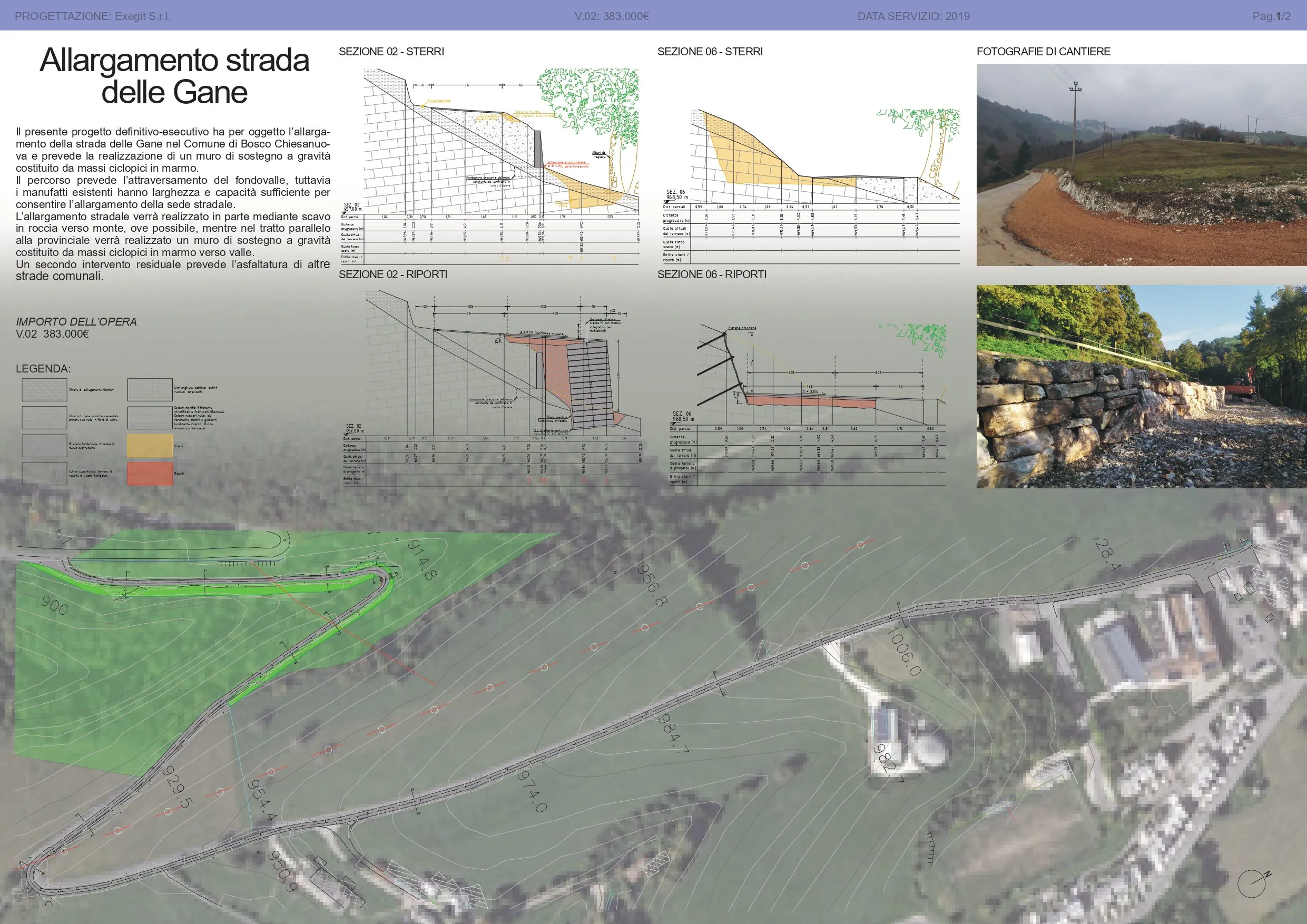Click the road foundation embankment legend swatch
The image size is (1307, 924).
pos(44,446)
